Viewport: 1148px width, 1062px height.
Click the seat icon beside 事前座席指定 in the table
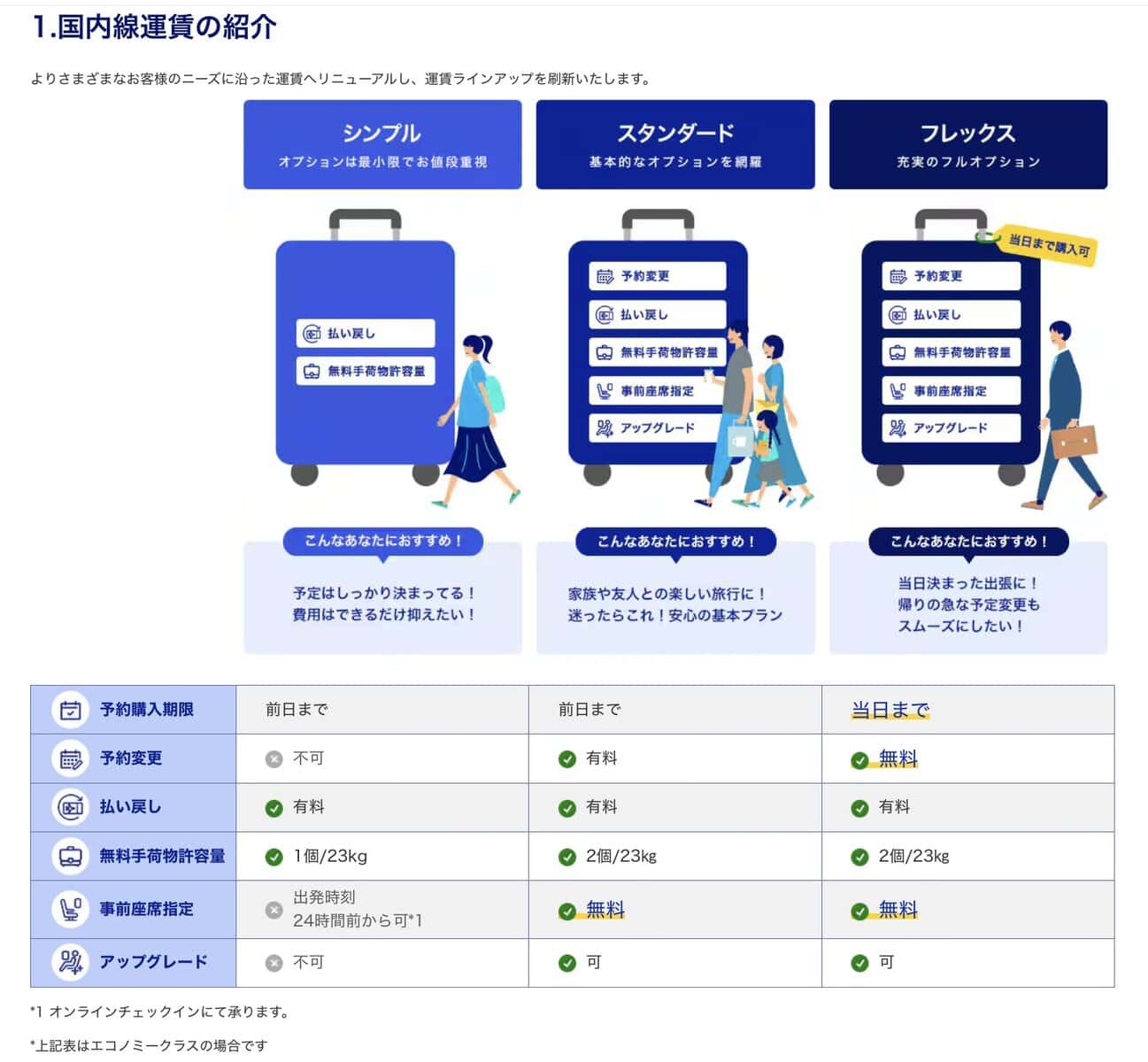pos(71,909)
